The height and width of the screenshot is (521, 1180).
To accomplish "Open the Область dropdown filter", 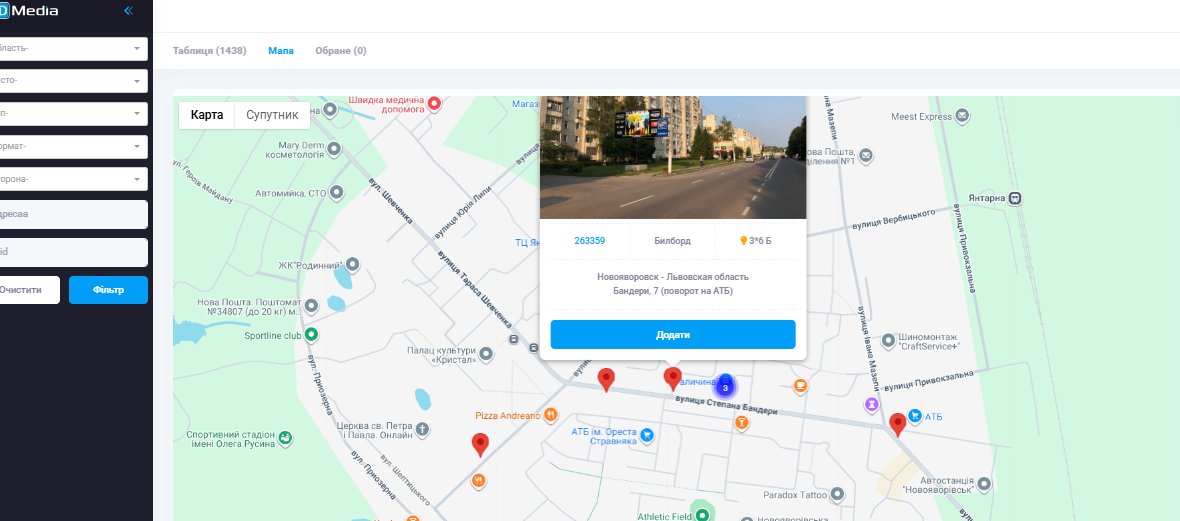I will coord(74,48).
